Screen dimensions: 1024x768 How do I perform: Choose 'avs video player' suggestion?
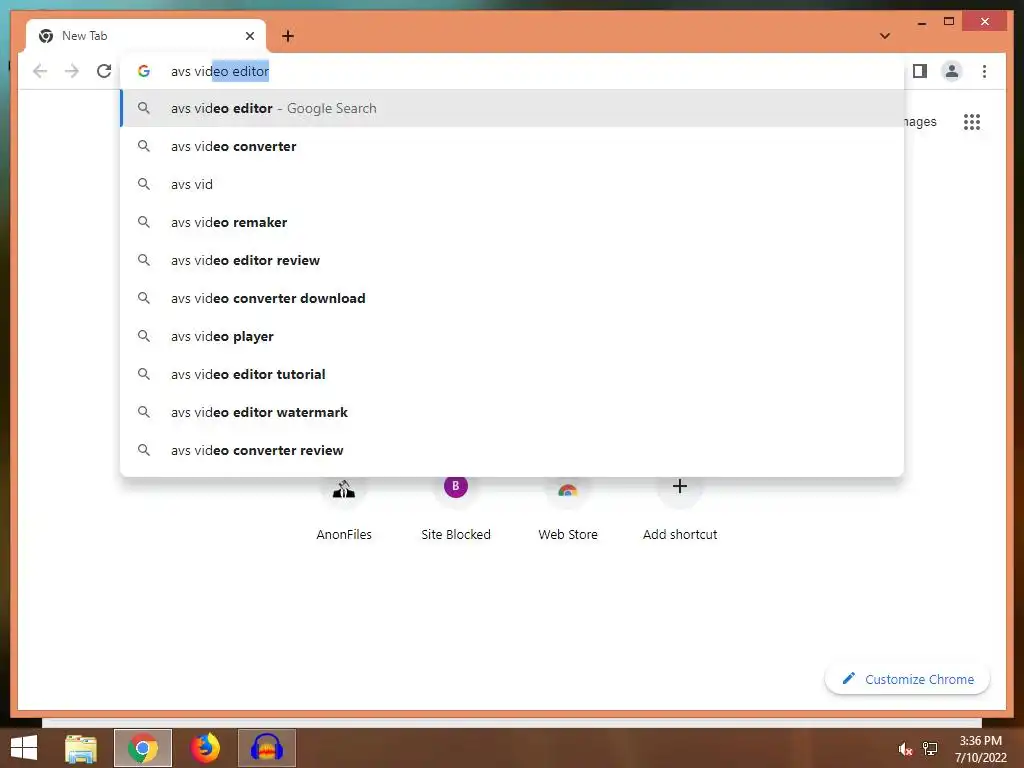coord(512,336)
